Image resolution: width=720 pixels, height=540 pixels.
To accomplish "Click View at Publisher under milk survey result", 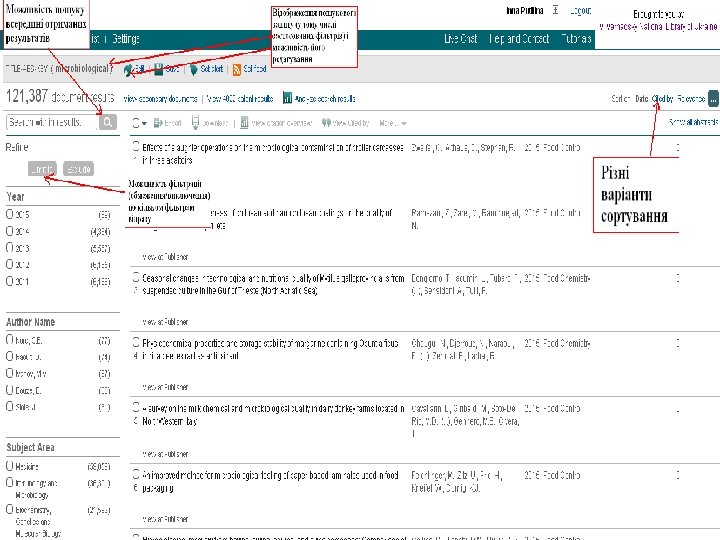I will coord(165,454).
